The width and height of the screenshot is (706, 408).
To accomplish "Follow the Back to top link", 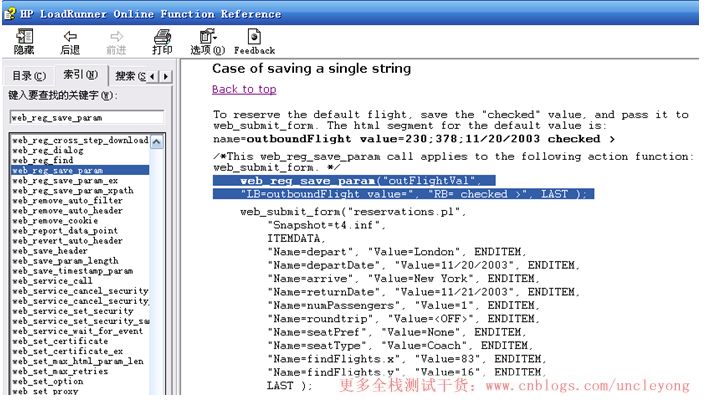I will pyautogui.click(x=244, y=89).
